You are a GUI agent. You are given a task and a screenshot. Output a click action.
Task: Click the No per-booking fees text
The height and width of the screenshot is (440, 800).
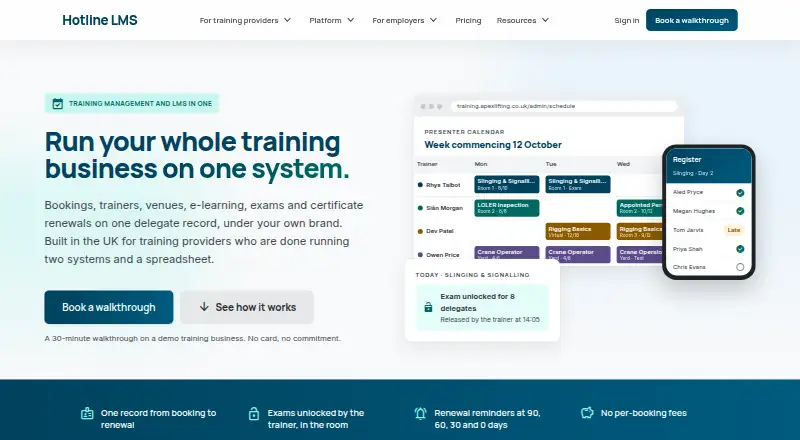[x=644, y=413]
